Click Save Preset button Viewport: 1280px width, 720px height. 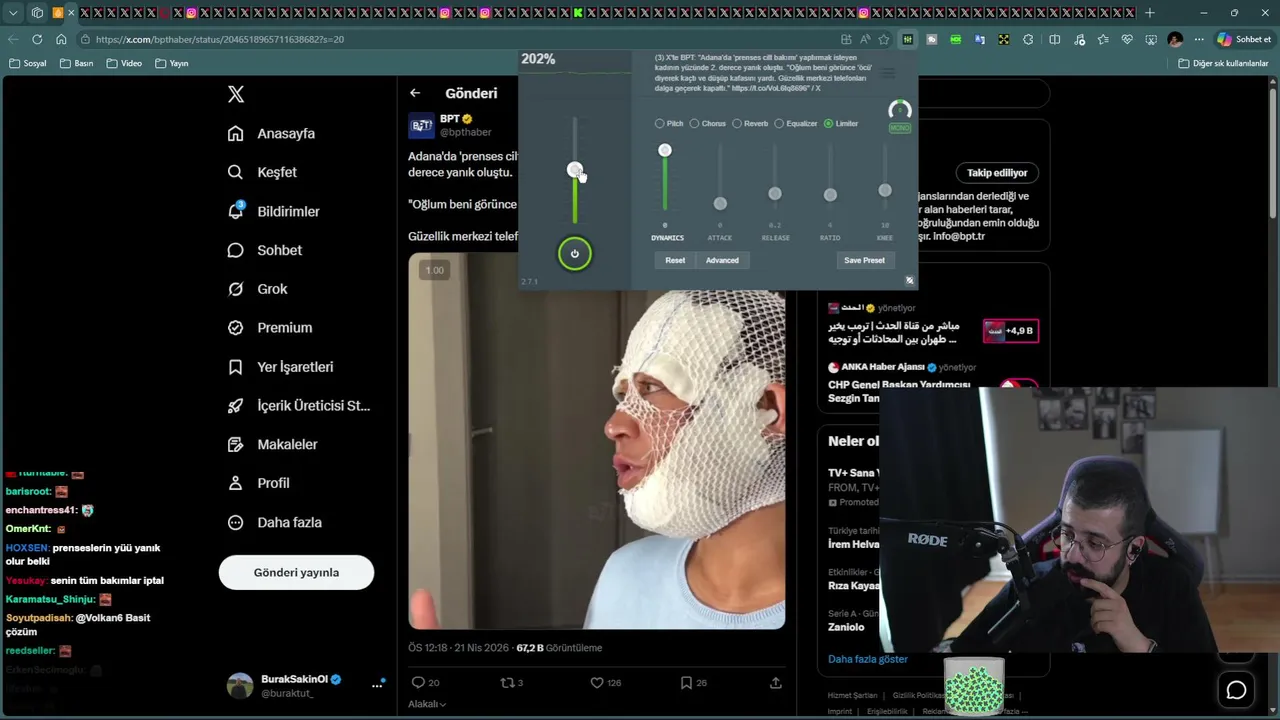(x=864, y=260)
